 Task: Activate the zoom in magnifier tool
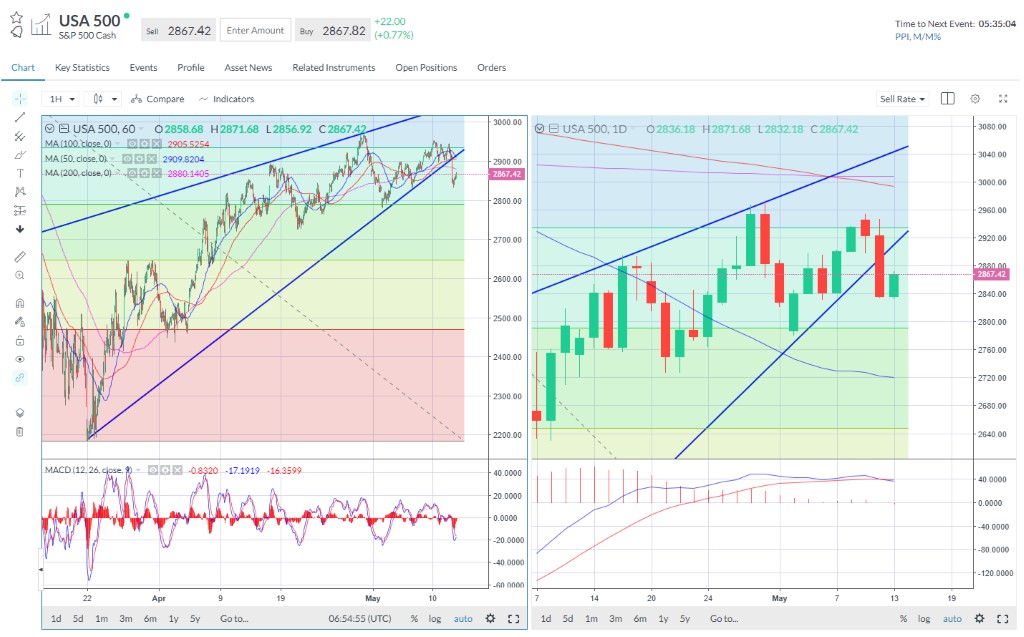coord(20,275)
